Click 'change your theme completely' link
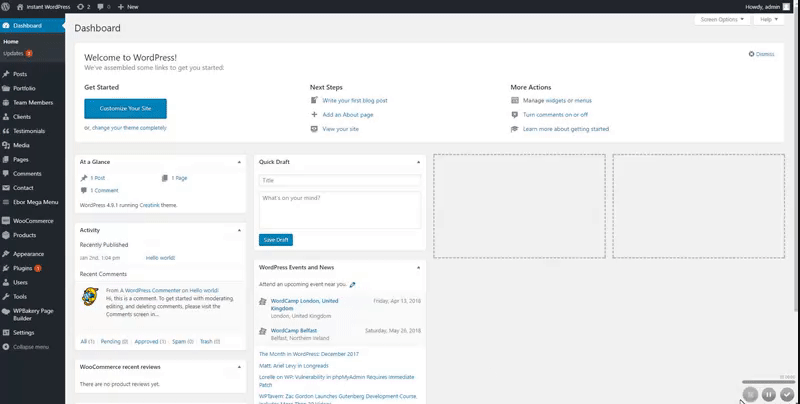 click(129, 128)
